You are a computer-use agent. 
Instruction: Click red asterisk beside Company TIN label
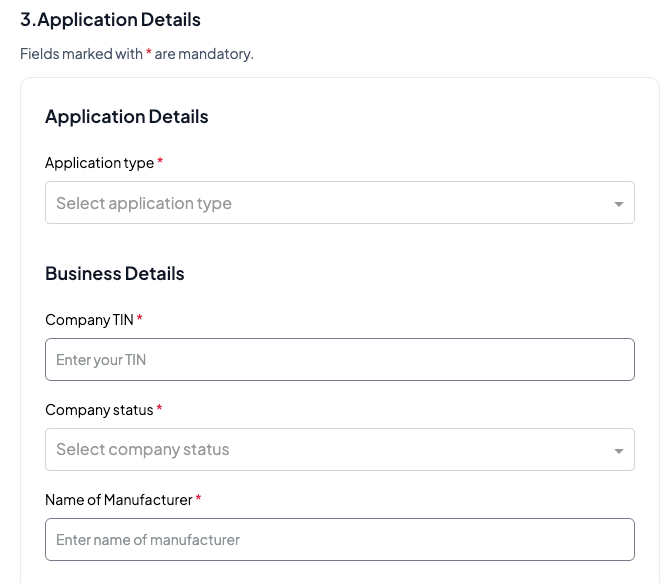[140, 318]
